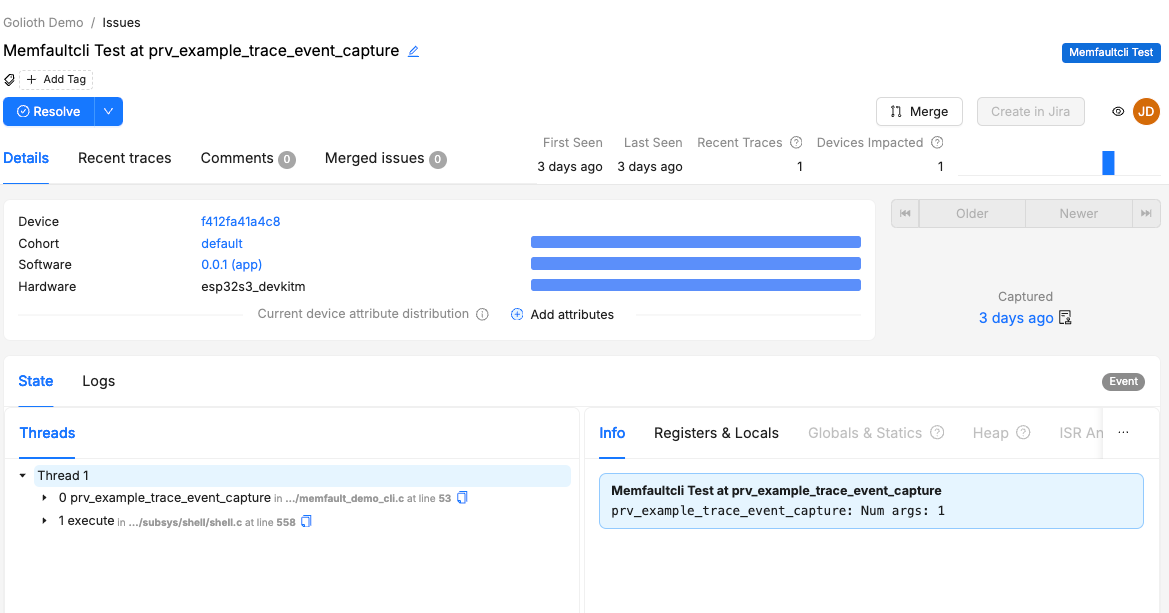Jump to the latest trace with skip-forward icon
This screenshot has height=613, width=1169.
(x=1146, y=213)
